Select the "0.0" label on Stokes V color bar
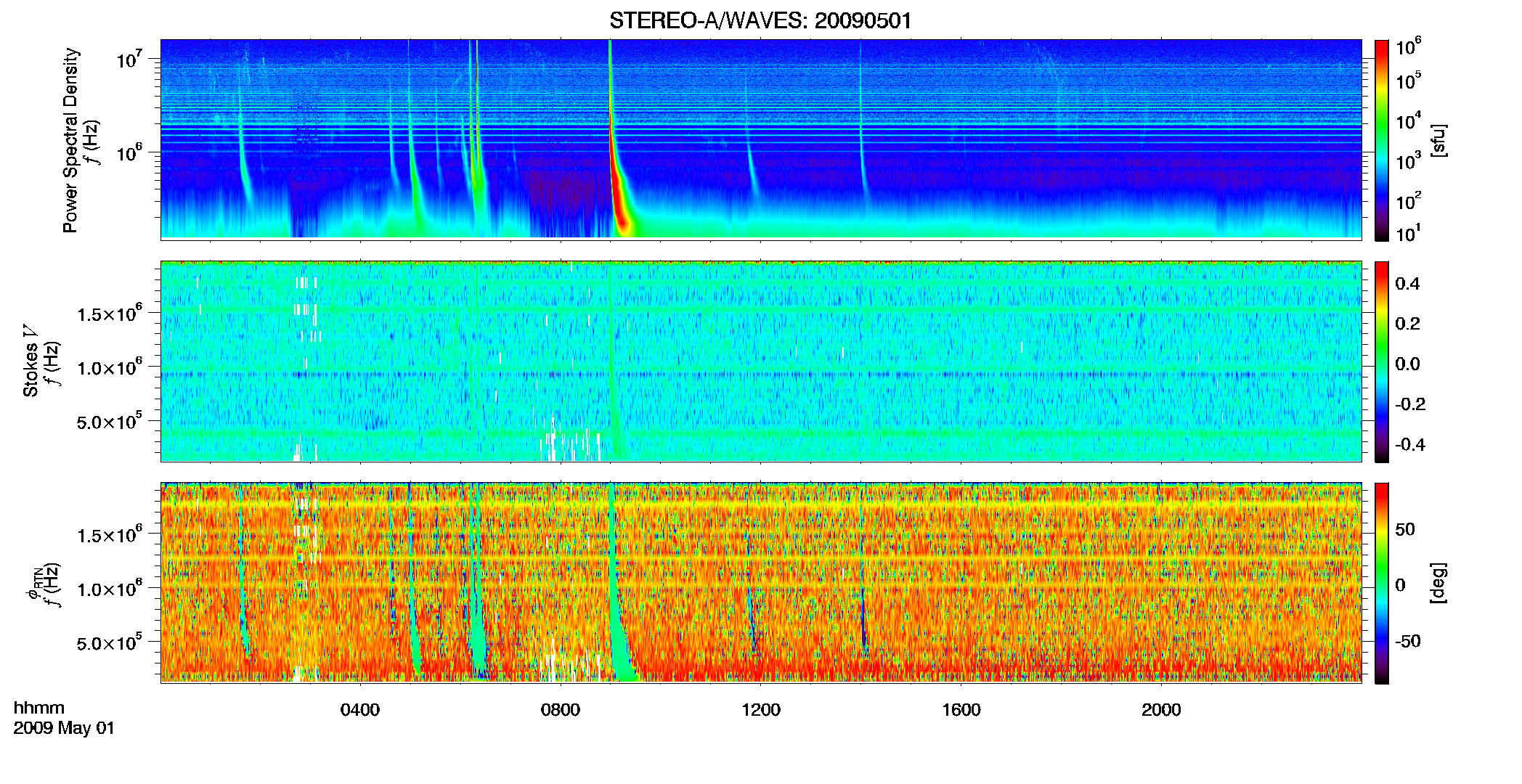 click(x=1407, y=364)
